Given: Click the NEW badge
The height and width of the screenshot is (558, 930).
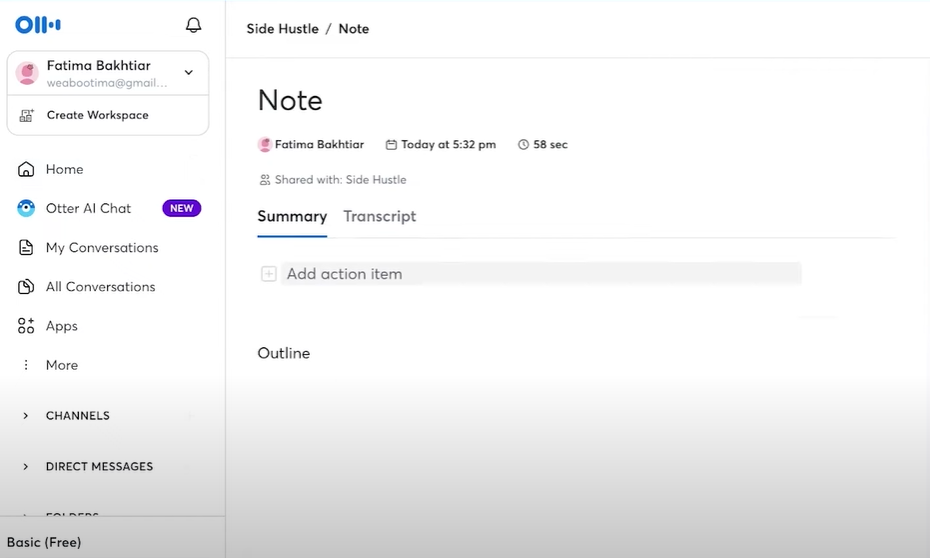Looking at the screenshot, I should click(181, 208).
